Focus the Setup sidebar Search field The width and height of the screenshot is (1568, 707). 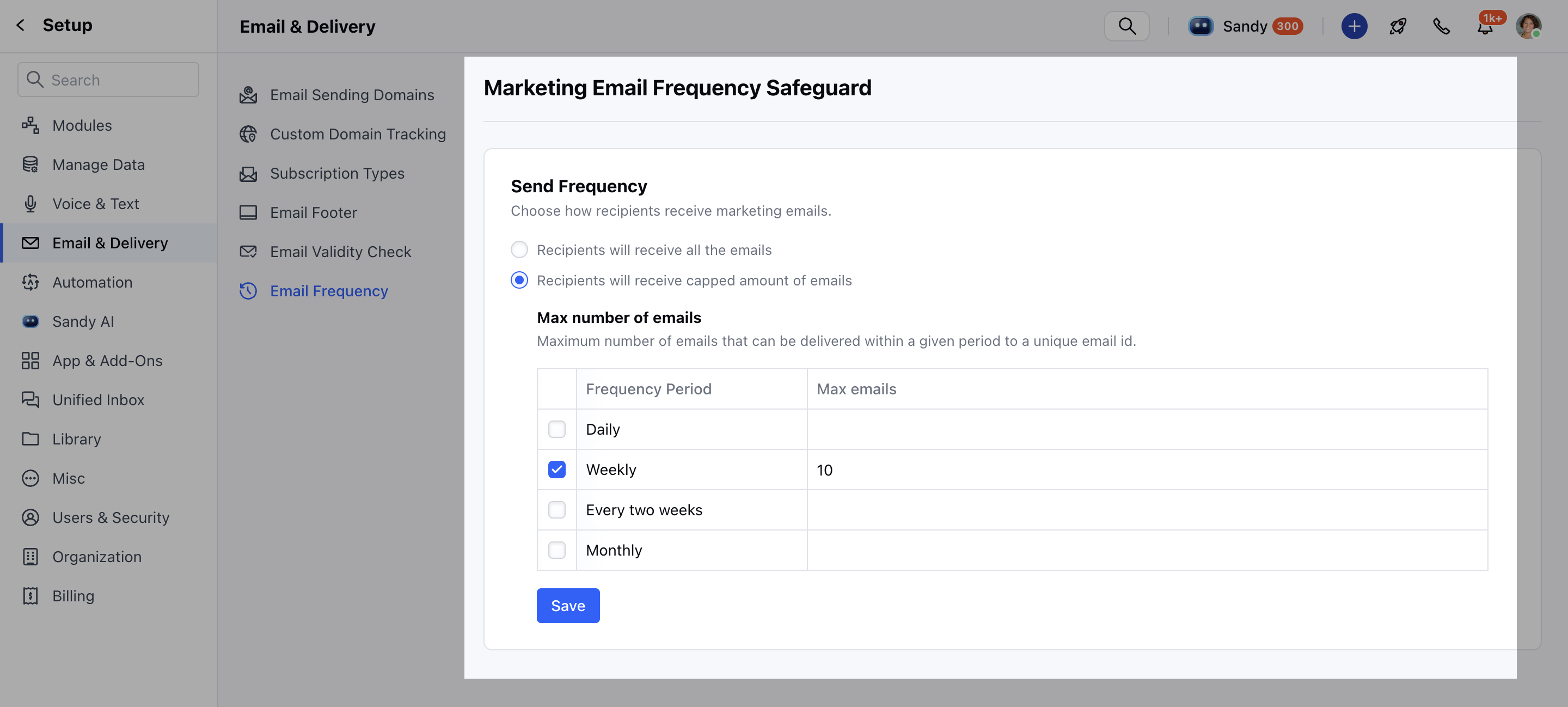108,80
